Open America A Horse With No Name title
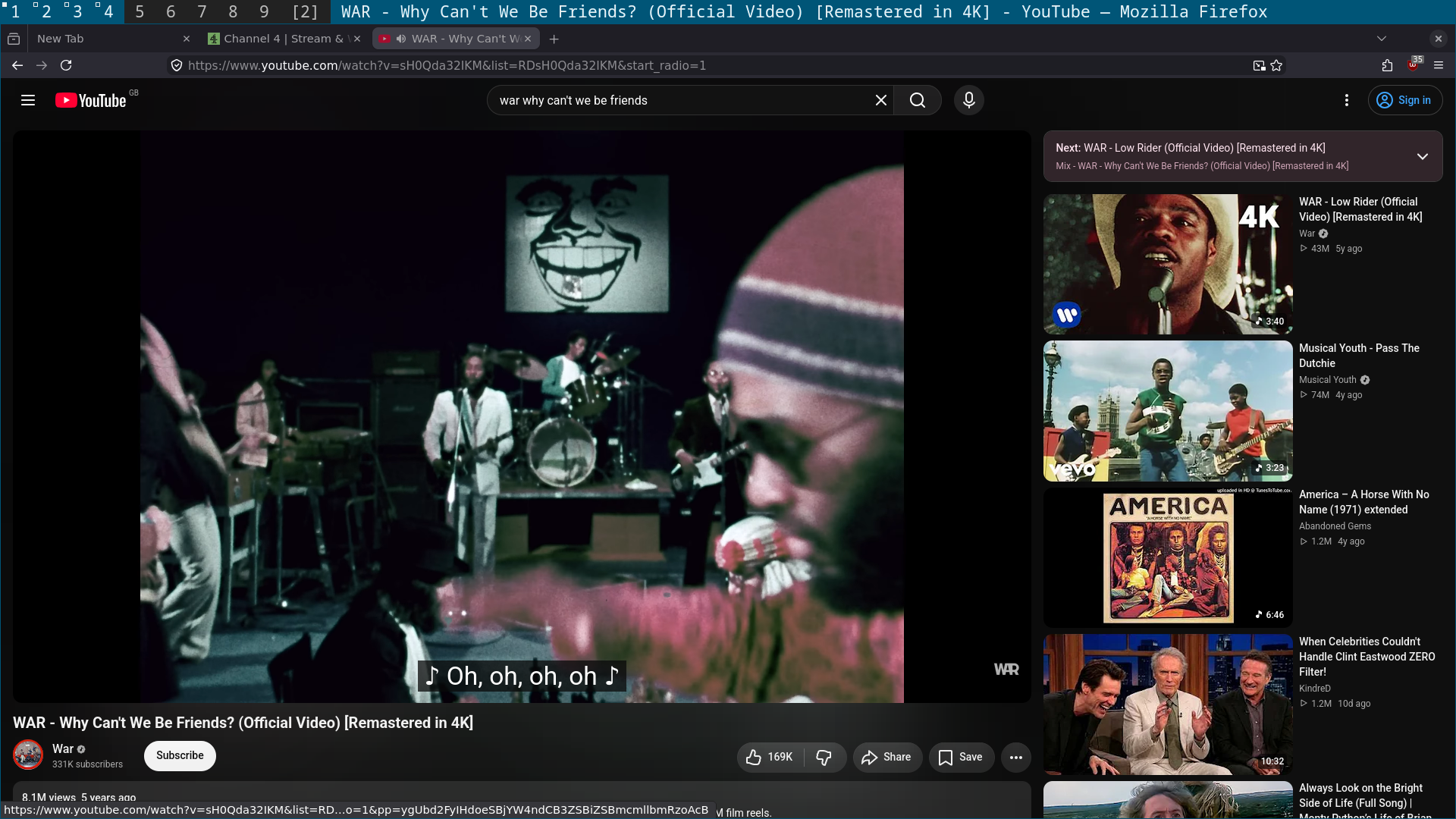Viewport: 1456px width, 819px height. click(x=1363, y=502)
